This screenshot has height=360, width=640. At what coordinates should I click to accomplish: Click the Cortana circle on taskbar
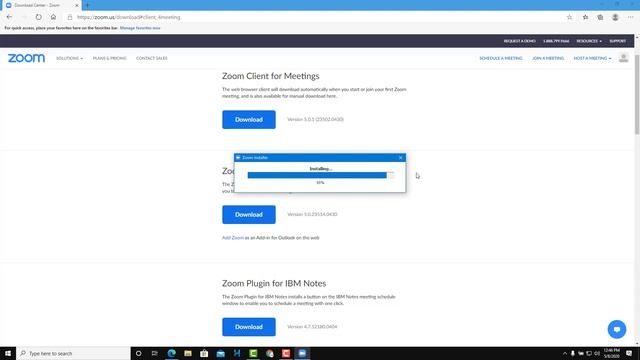(138, 353)
